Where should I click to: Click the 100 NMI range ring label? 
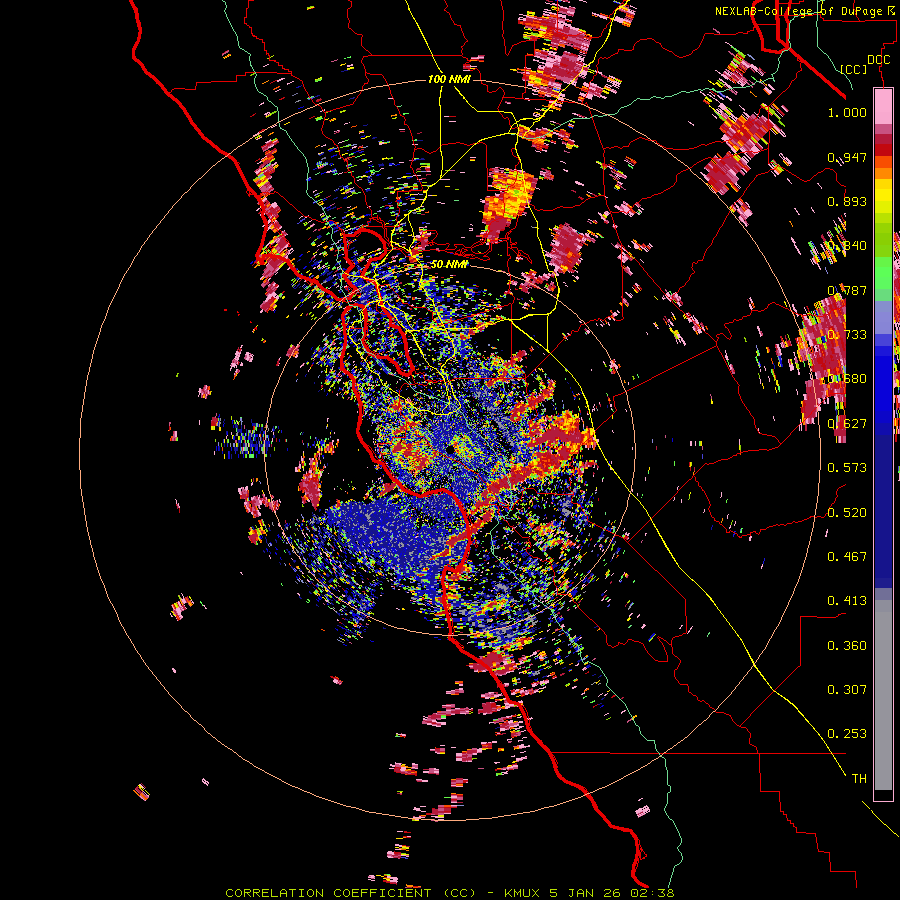point(449,79)
